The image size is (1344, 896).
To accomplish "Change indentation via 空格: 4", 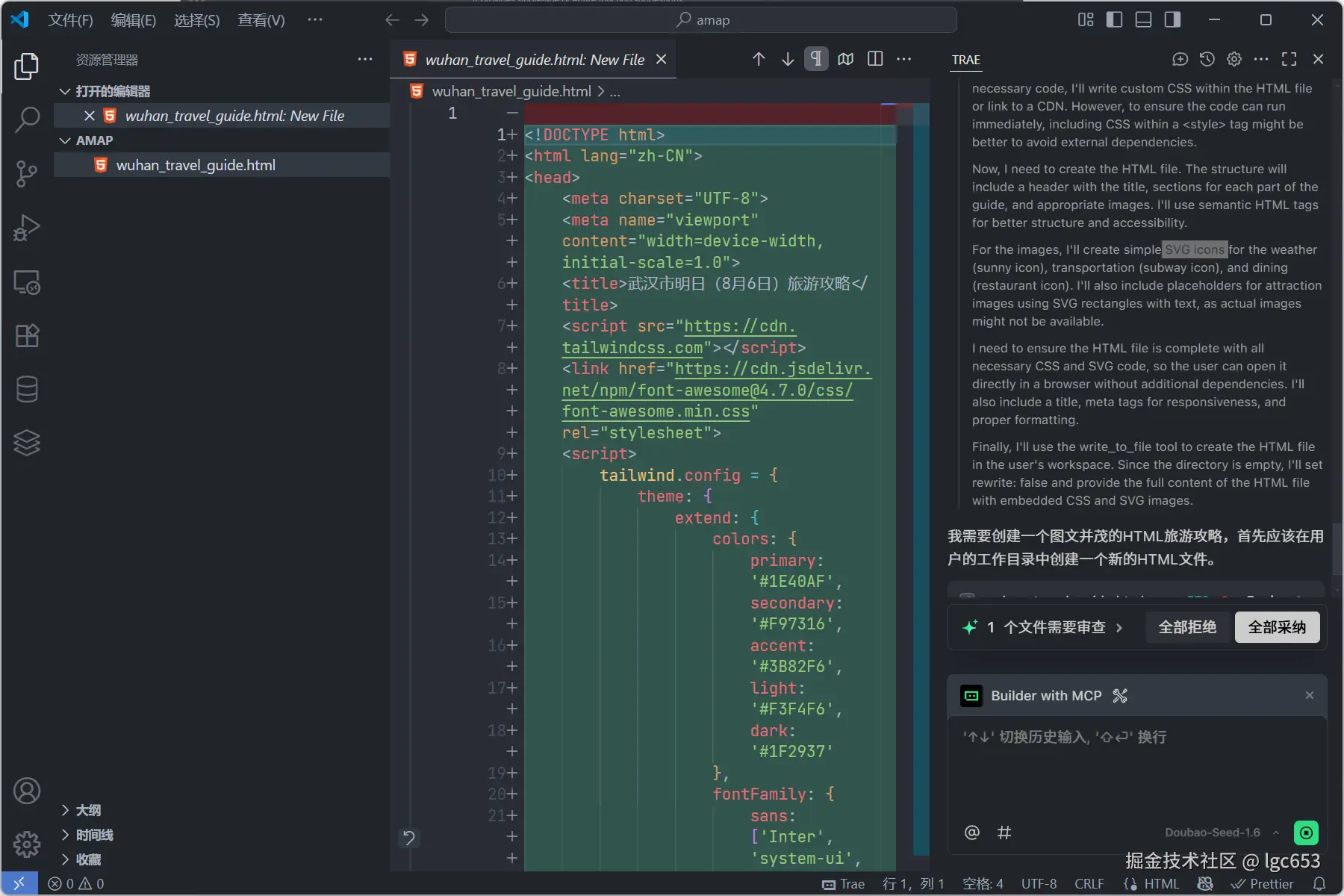I will [983, 884].
